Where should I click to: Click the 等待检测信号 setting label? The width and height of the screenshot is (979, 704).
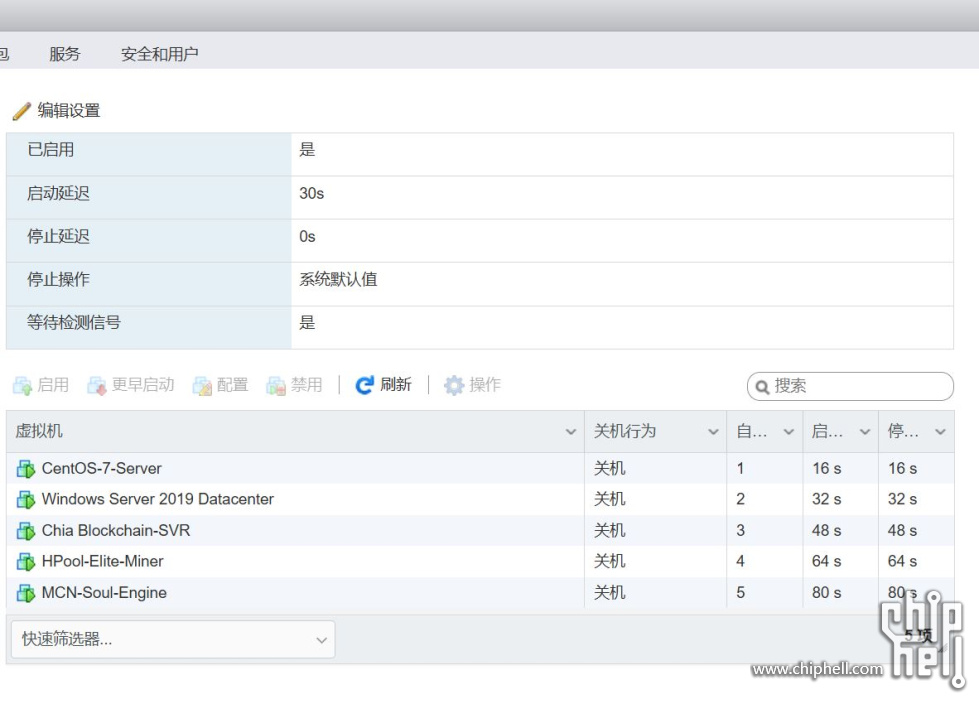click(x=74, y=323)
